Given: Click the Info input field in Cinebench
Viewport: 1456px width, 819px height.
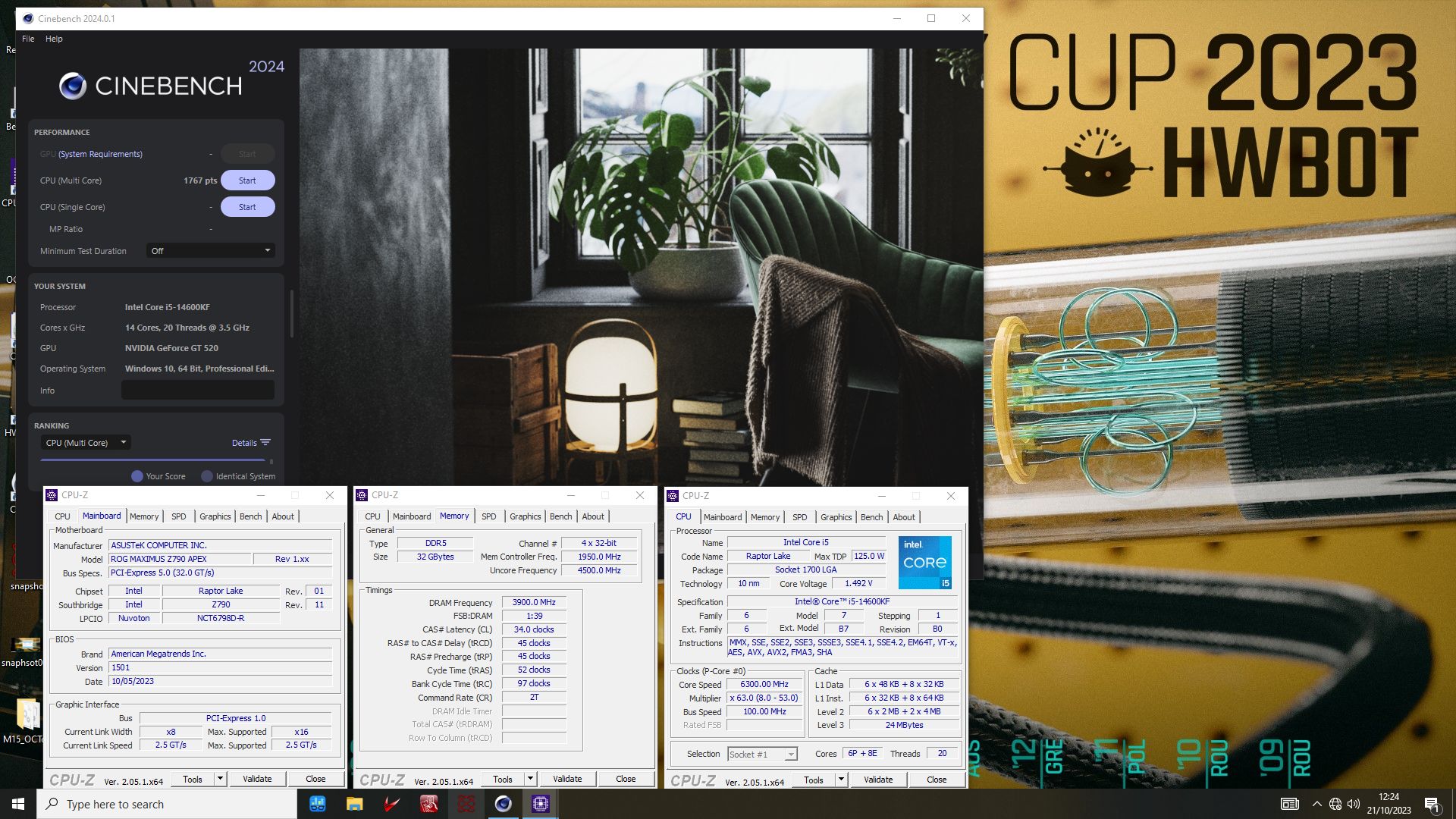Looking at the screenshot, I should pyautogui.click(x=198, y=391).
